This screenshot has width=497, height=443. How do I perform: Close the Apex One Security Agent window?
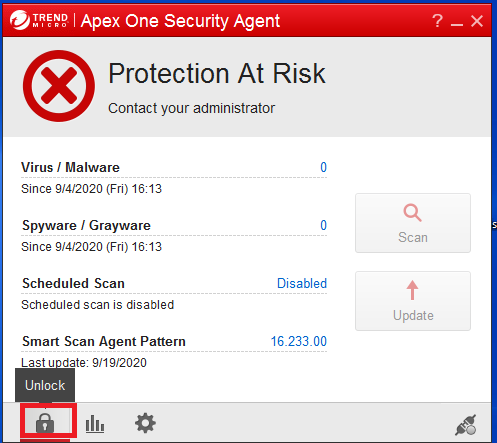[x=477, y=21]
